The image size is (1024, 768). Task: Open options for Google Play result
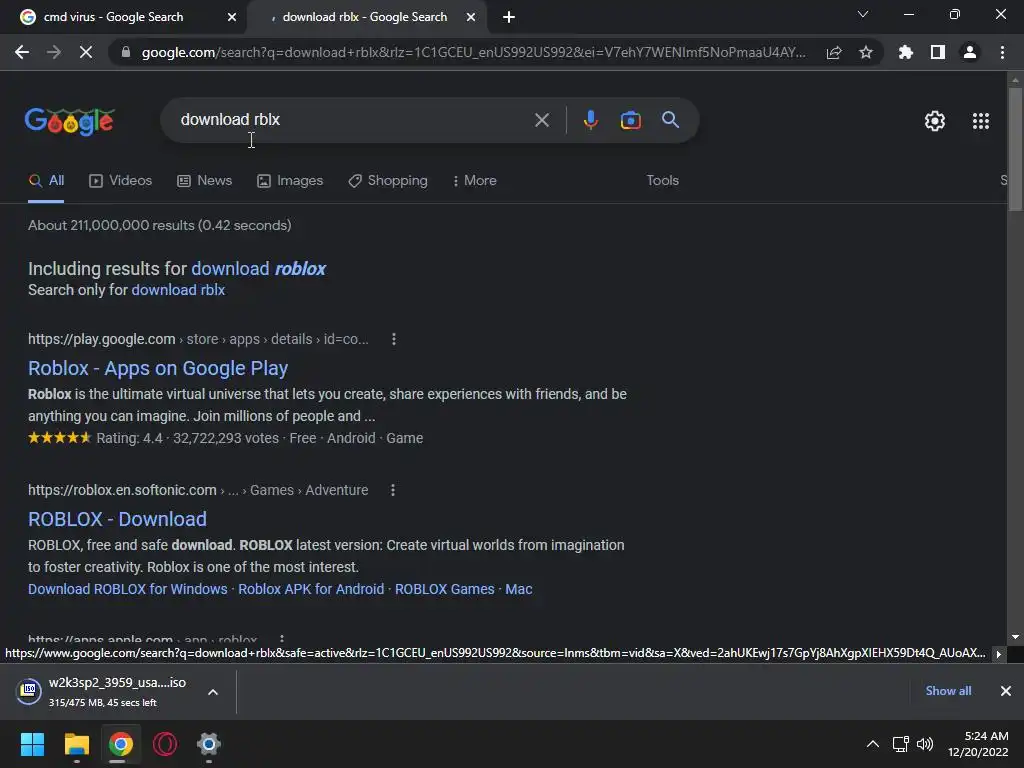click(394, 340)
